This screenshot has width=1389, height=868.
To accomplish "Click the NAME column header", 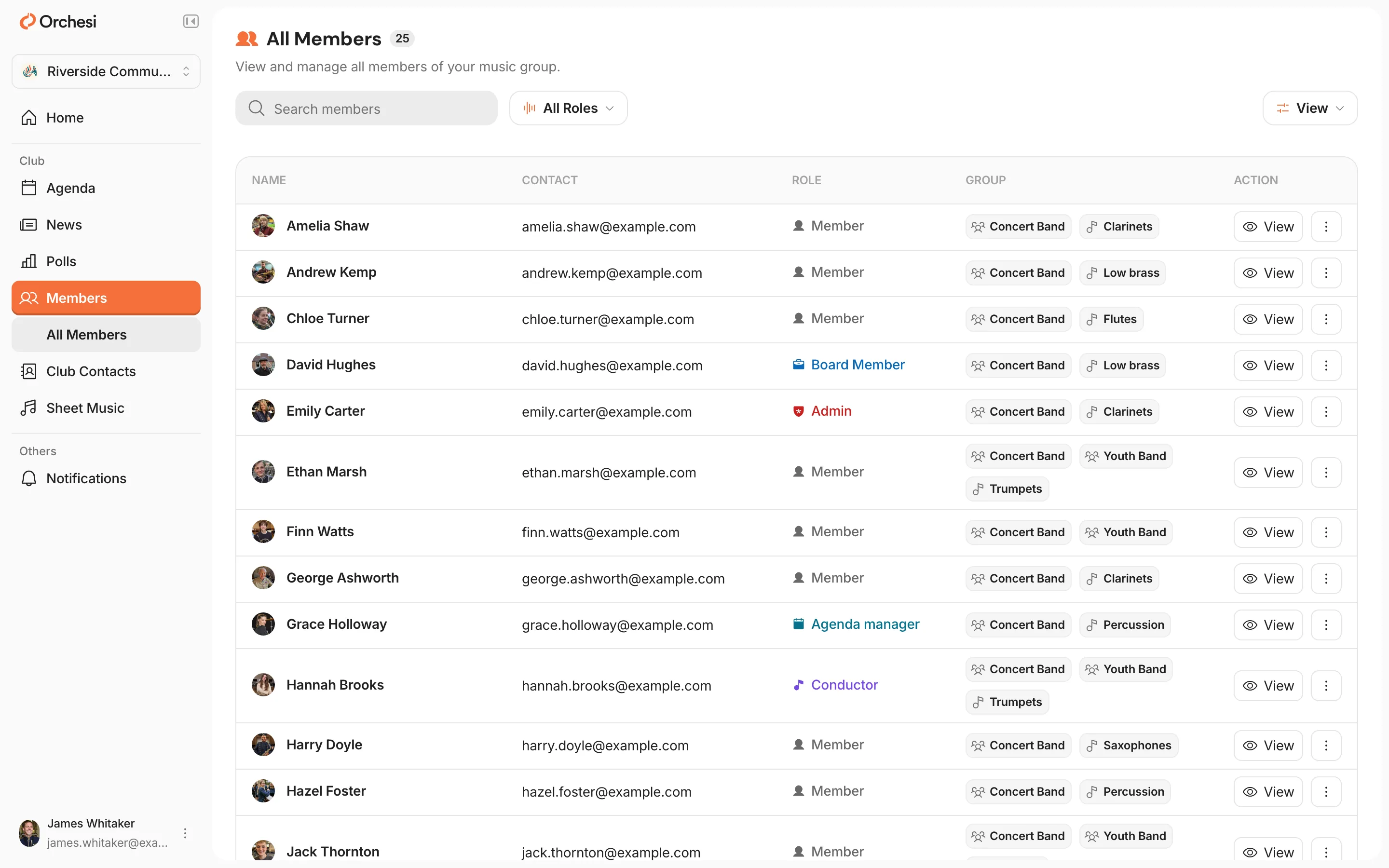I will [269, 180].
